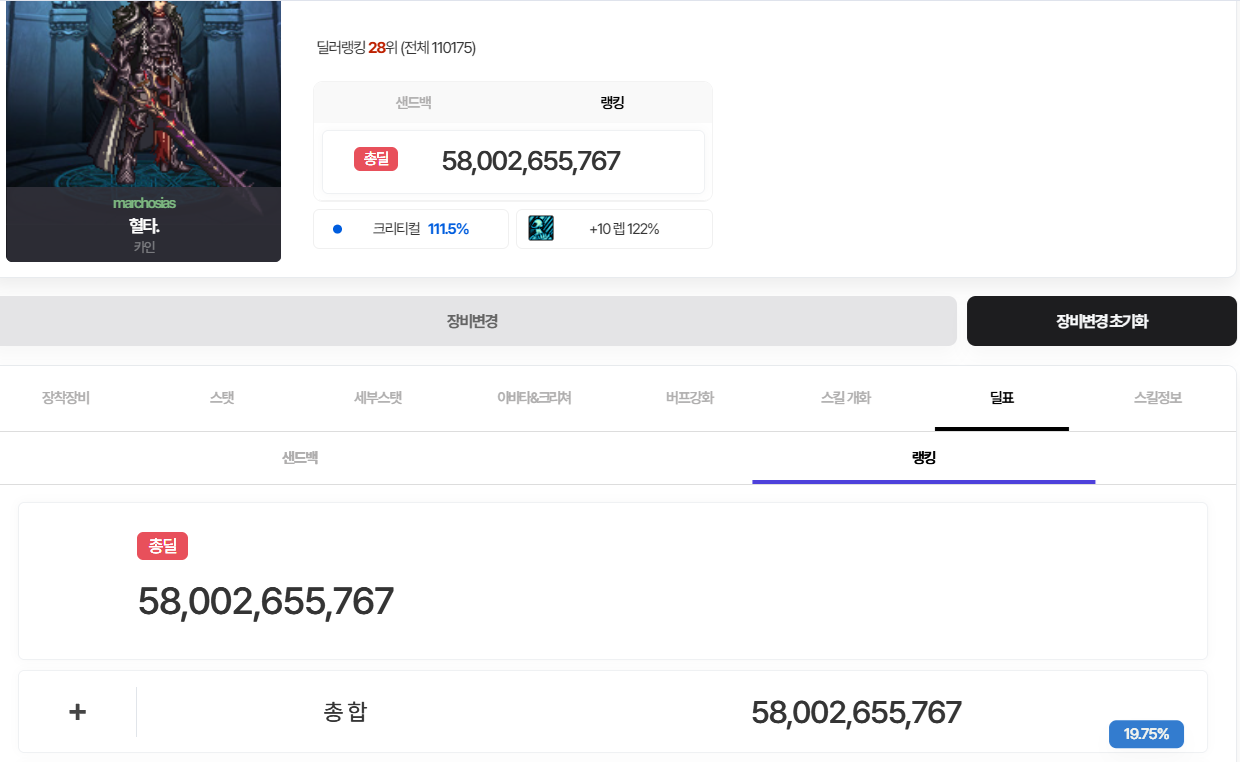
Task: Click the red 총딜 badge in top summary card
Action: 376,159
